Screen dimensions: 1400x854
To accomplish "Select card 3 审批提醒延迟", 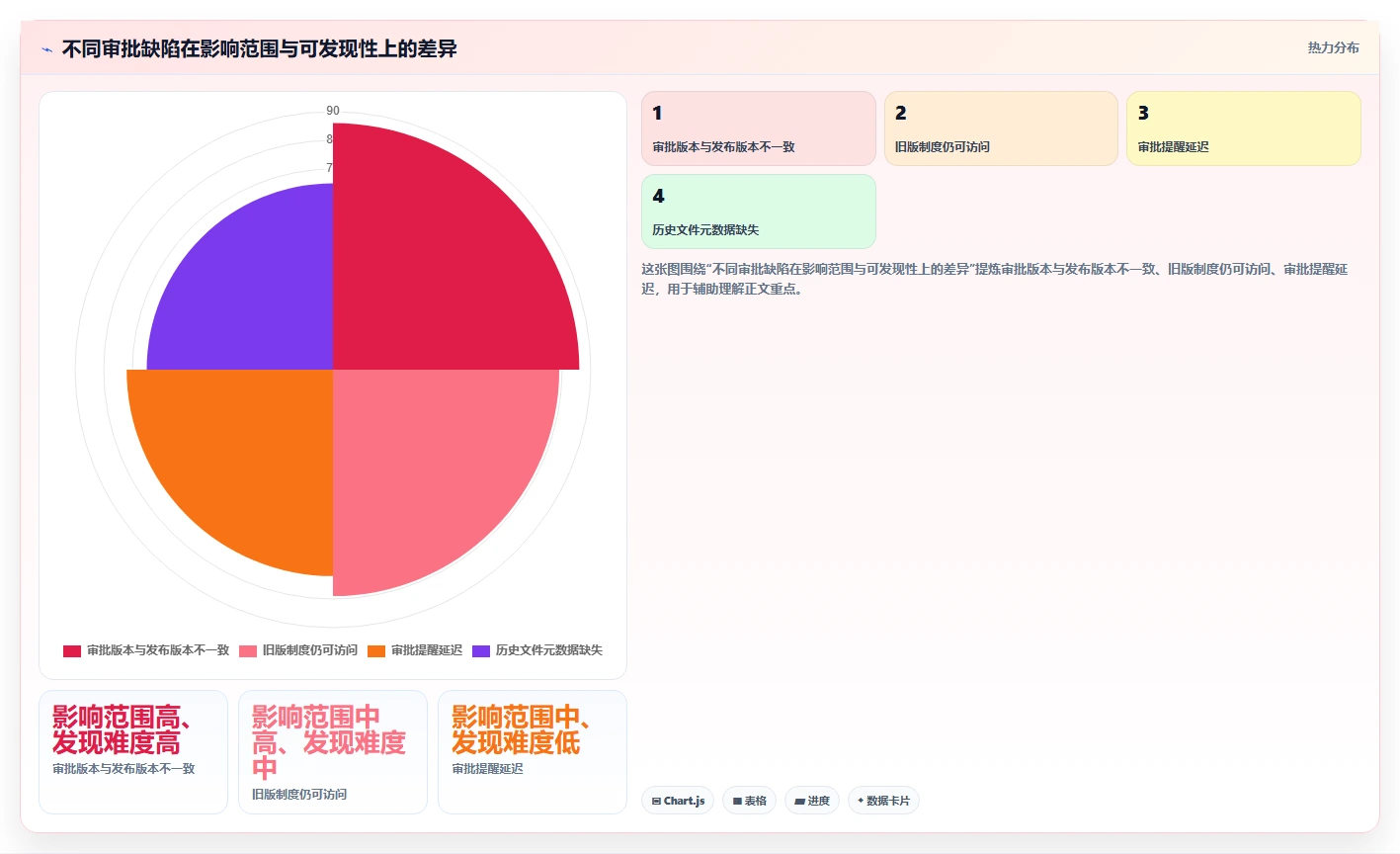I will click(x=1244, y=128).
